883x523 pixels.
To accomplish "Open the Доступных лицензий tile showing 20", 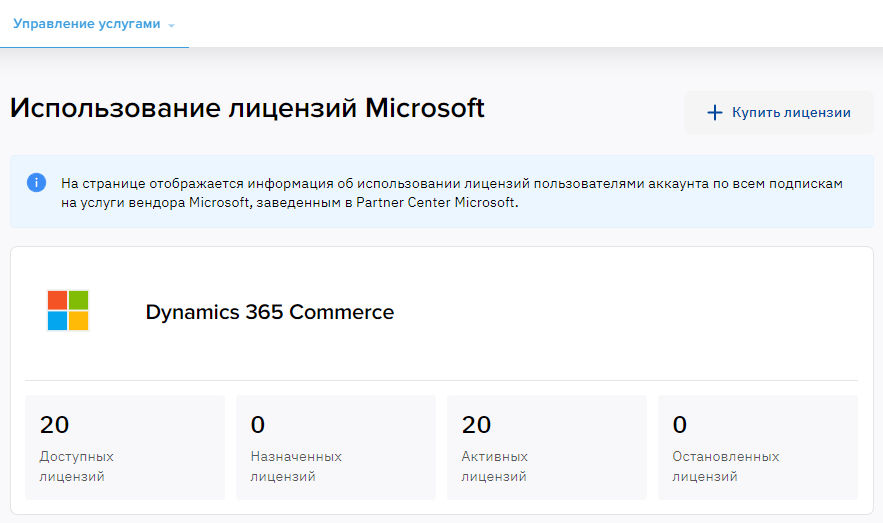I will [125, 448].
